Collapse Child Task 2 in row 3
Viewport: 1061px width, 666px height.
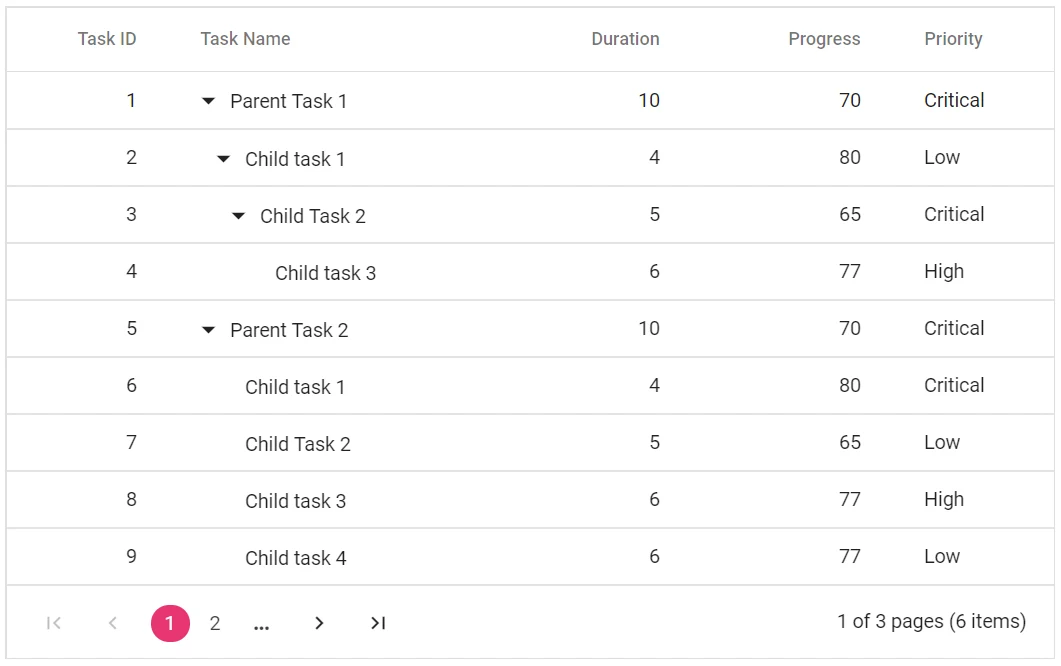[x=237, y=215]
